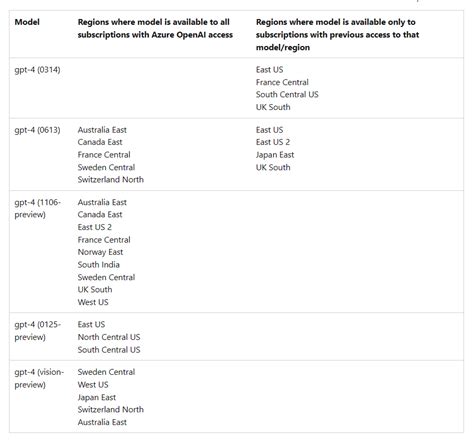
Task: Click the previous-access-only regions column header
Action: click(337, 35)
